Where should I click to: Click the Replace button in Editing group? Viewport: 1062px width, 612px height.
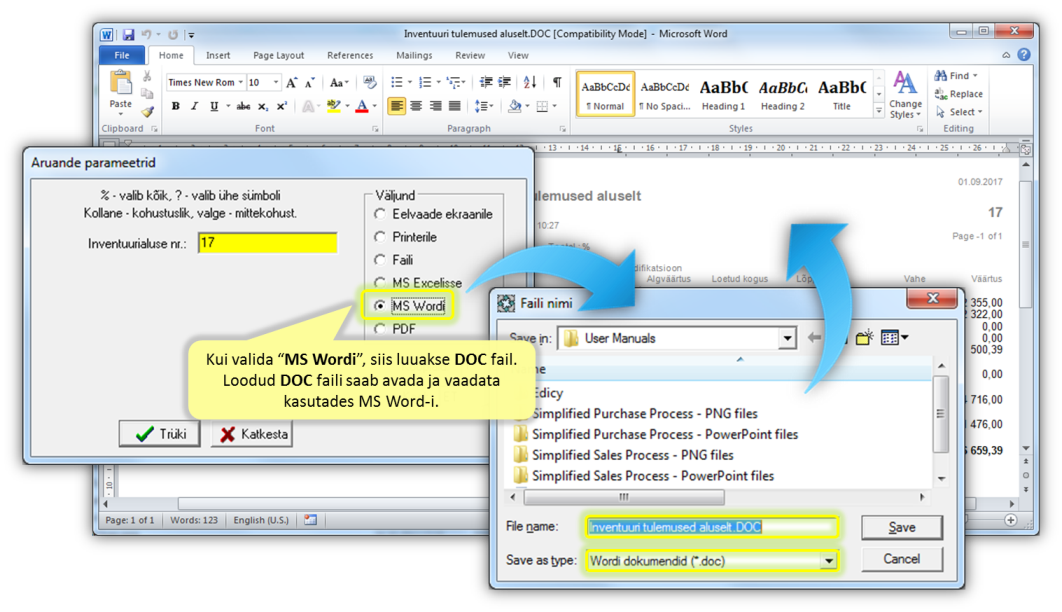pyautogui.click(x=958, y=94)
